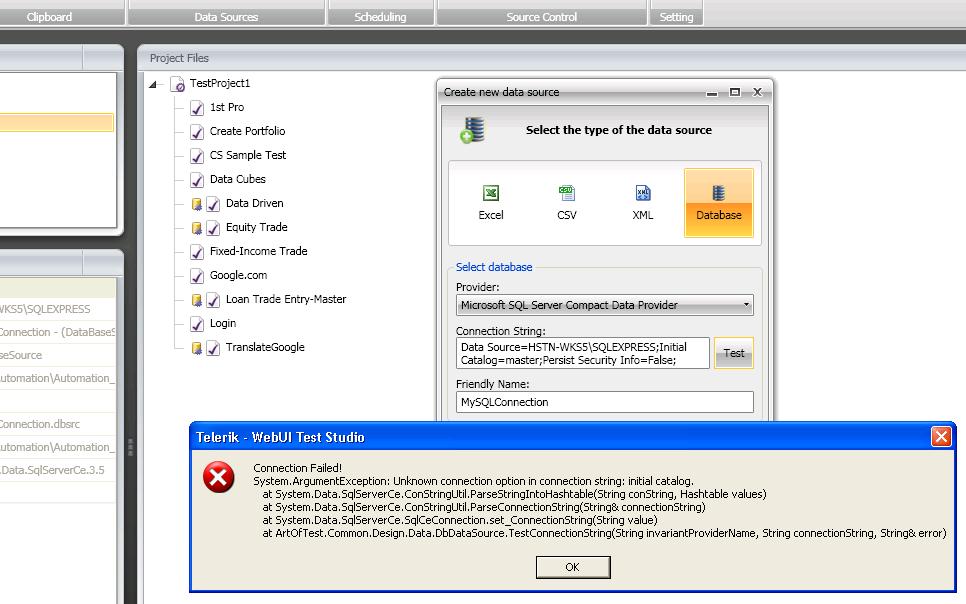Open the Scheduling ribbon group
Screen dimensions: 966x604
[x=380, y=17]
